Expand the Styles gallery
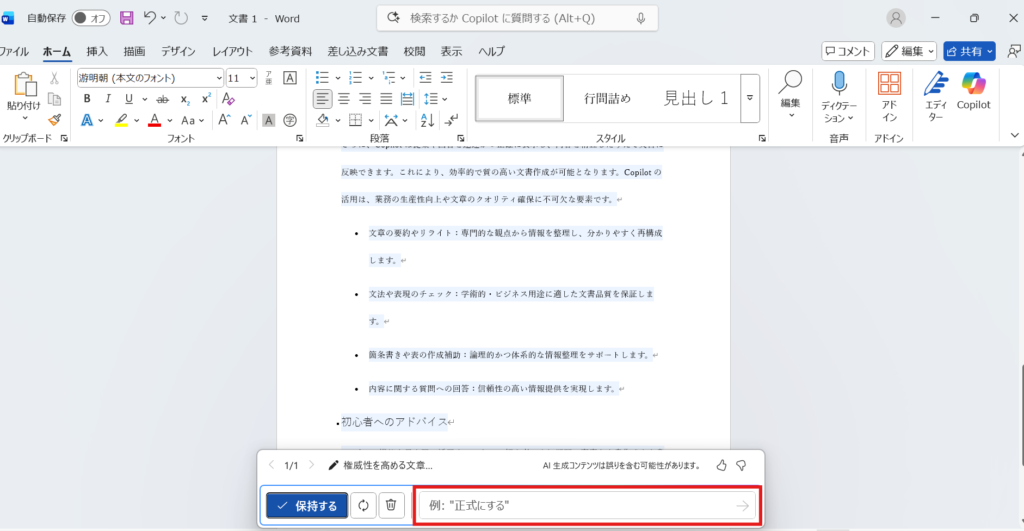This screenshot has height=531, width=1024. pos(750,98)
